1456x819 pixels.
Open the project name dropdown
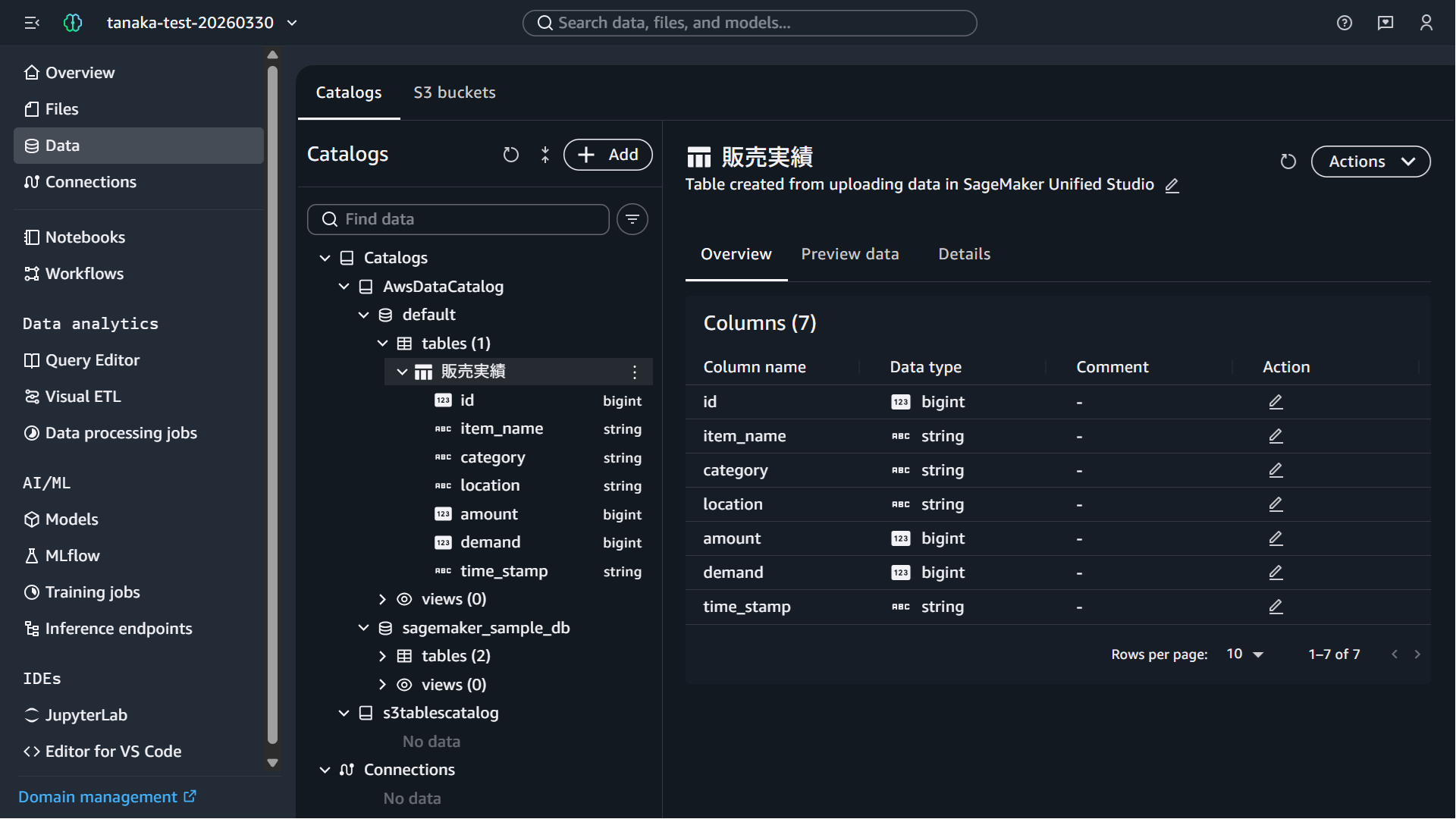point(202,23)
